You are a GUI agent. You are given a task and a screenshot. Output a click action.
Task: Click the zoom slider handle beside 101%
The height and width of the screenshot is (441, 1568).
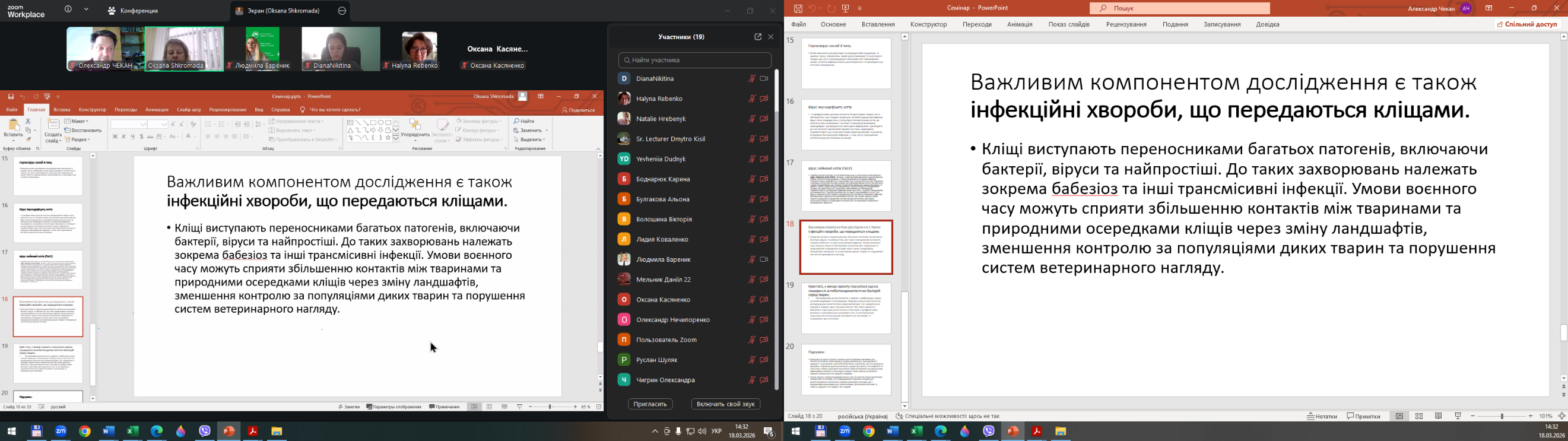tap(1502, 416)
